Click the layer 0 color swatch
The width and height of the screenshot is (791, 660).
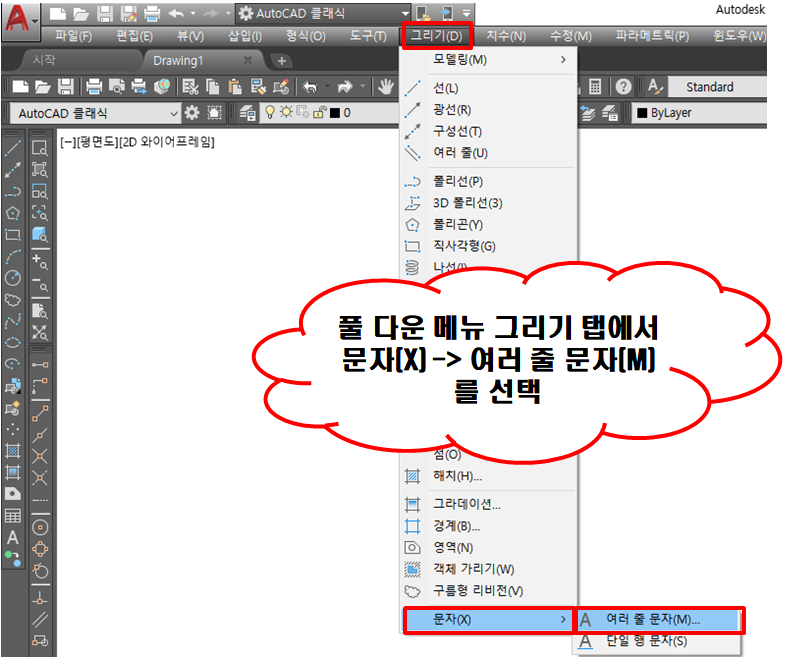coord(335,113)
